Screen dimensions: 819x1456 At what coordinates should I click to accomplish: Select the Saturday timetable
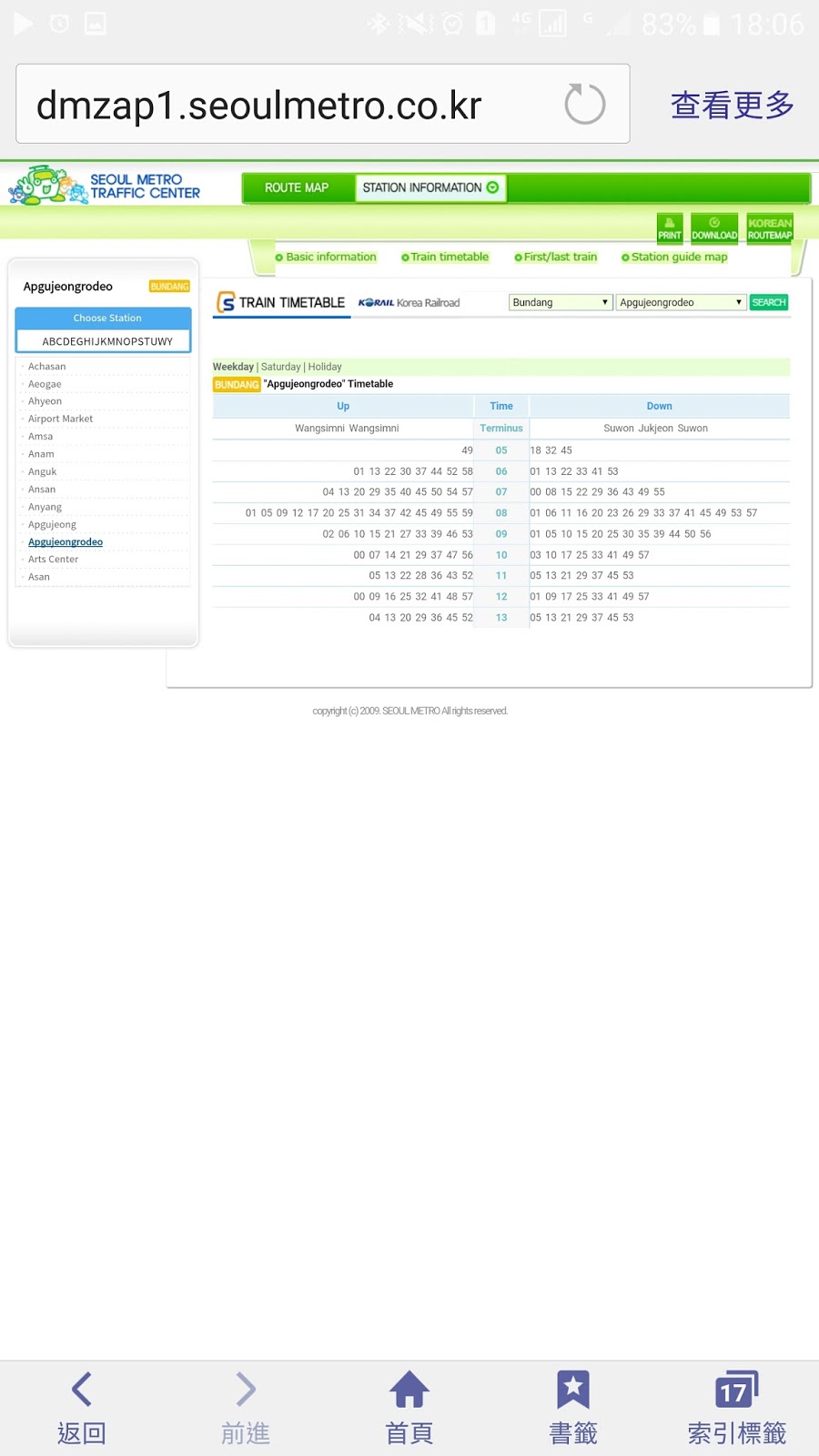point(280,367)
